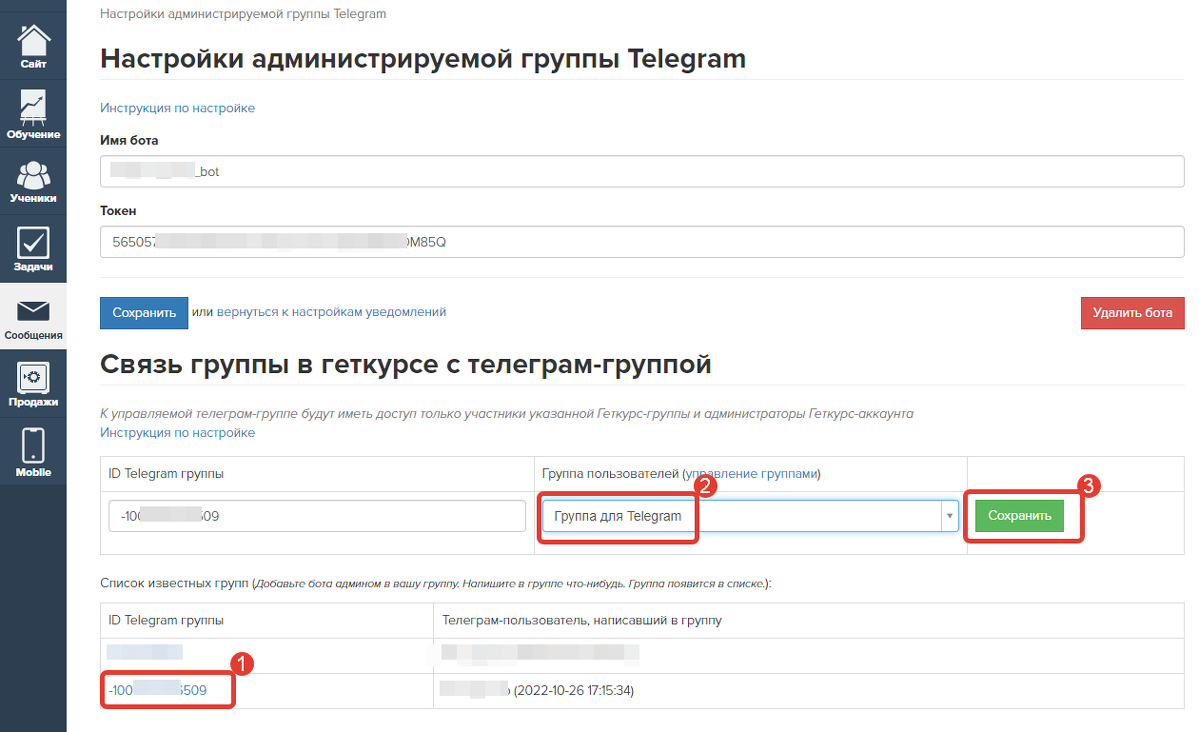Click the Телеграм-пользователь, написавший в группу column header
Image resolution: width=1199 pixels, height=732 pixels.
coord(582,620)
